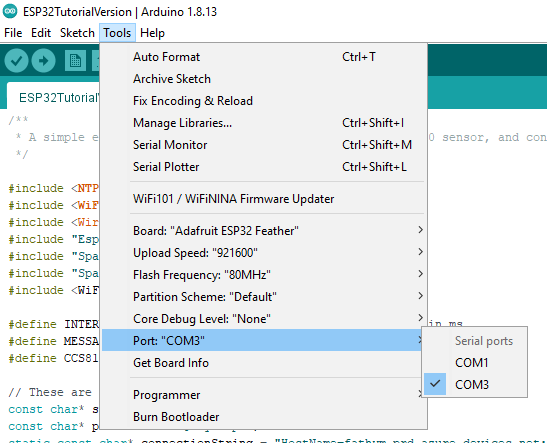The image size is (547, 443).
Task: Click the Verify checkmark toolbar icon
Action: (16, 61)
